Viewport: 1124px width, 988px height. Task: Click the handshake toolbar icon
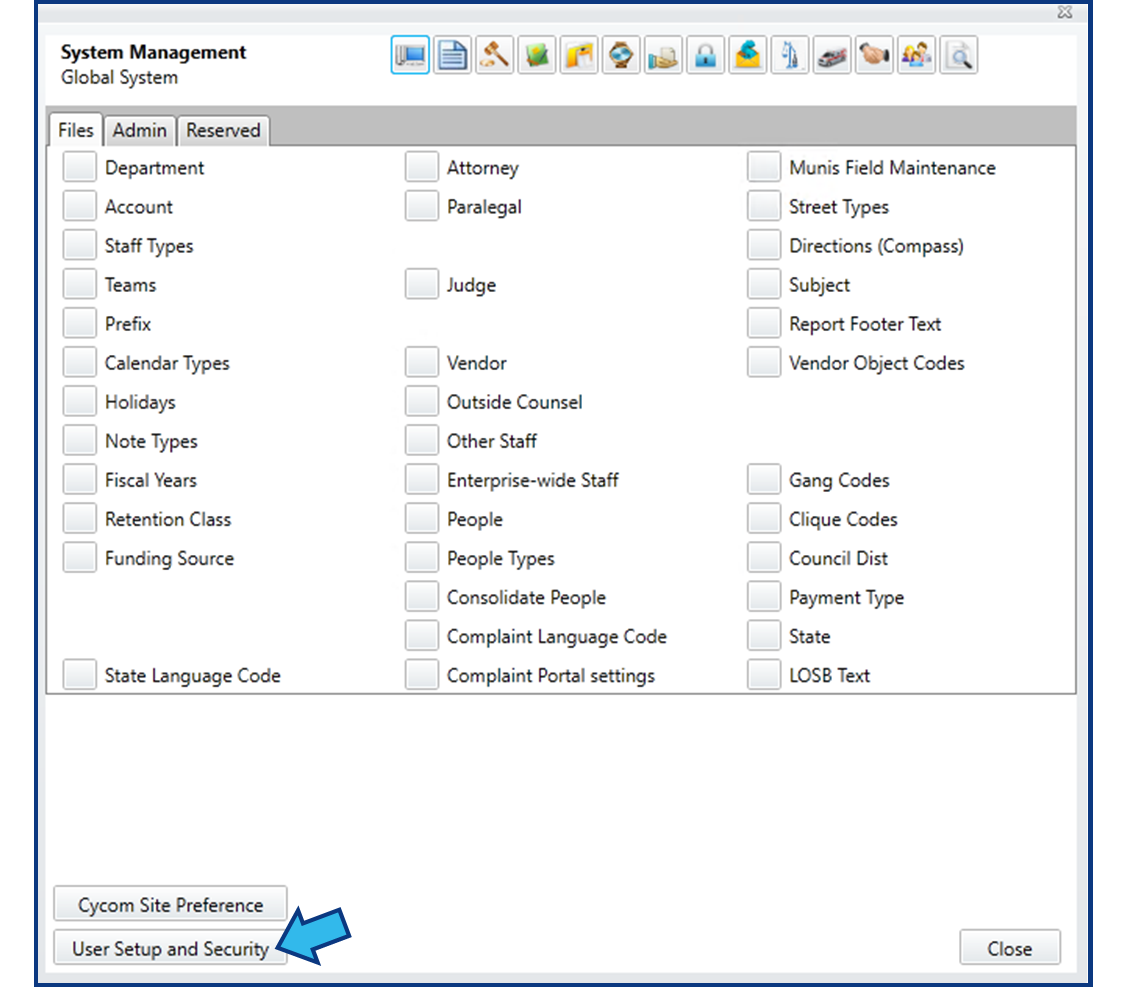874,55
